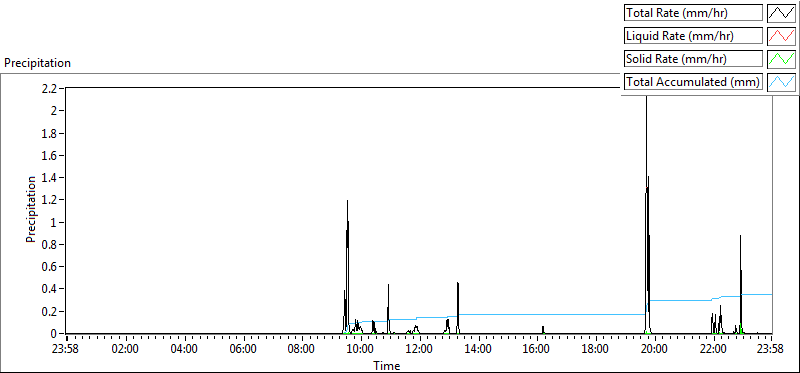Select the Total Rate (mm/hr) legend label

point(693,13)
